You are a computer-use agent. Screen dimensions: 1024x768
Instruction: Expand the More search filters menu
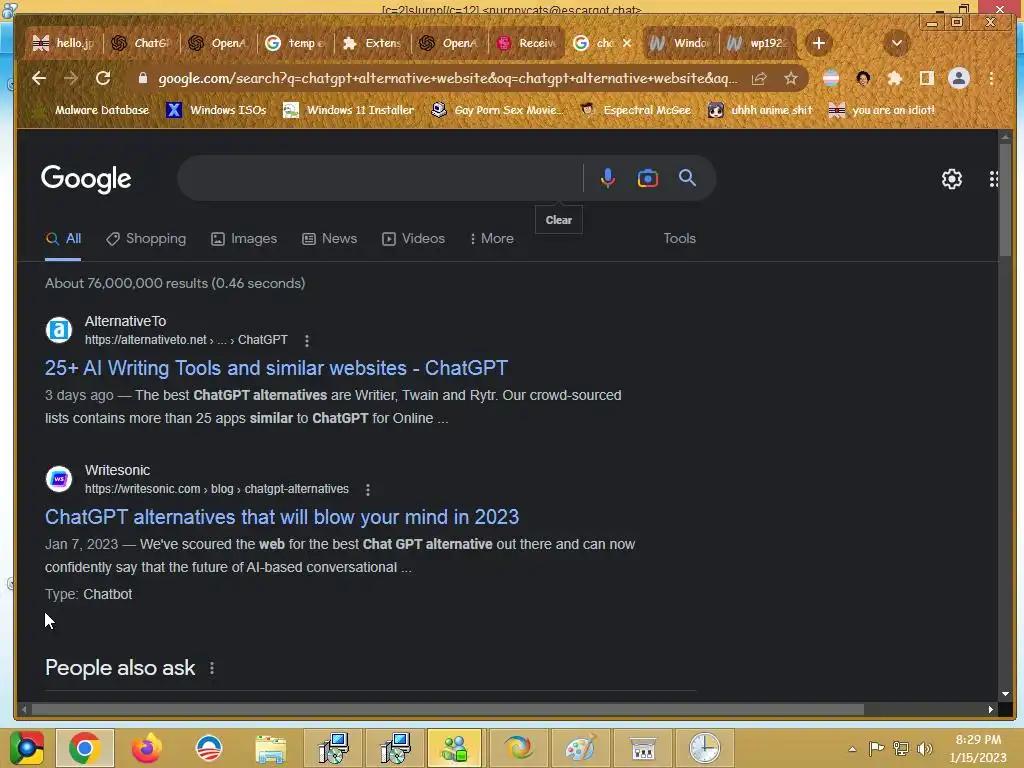(x=492, y=238)
